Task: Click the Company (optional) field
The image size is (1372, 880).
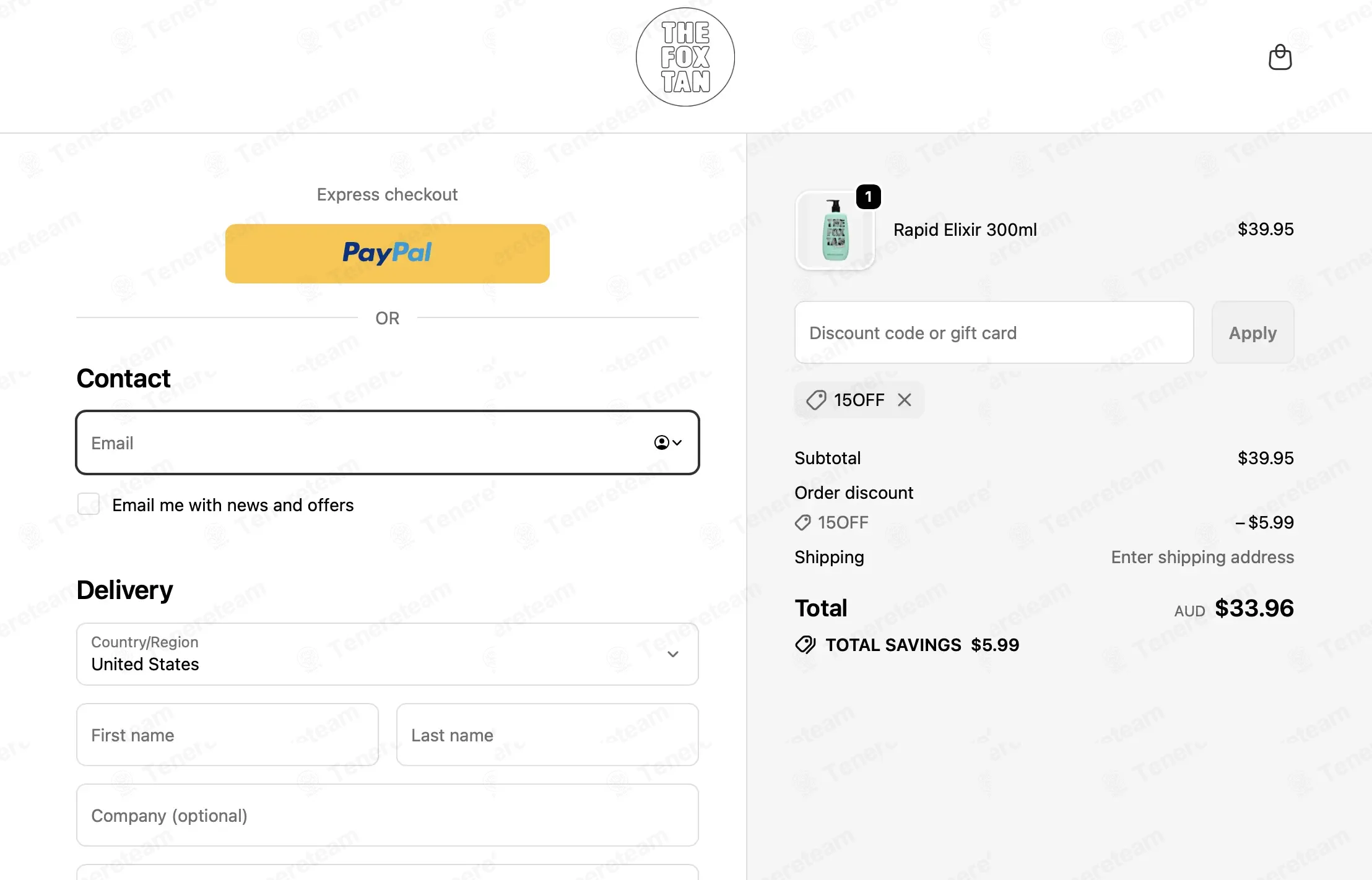Action: point(388,815)
